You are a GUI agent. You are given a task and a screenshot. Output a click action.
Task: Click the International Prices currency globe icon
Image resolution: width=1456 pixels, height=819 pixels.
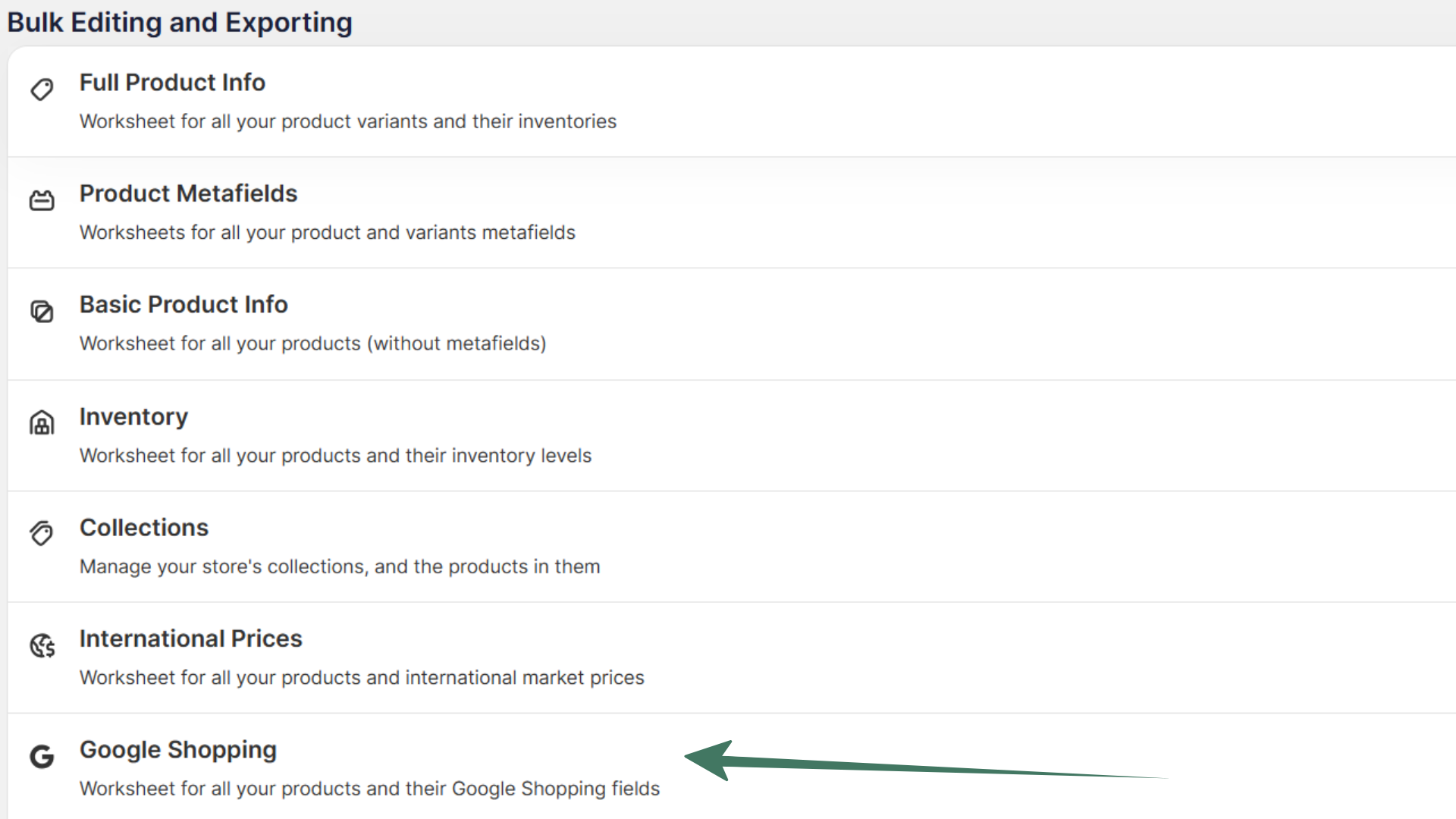(42, 645)
